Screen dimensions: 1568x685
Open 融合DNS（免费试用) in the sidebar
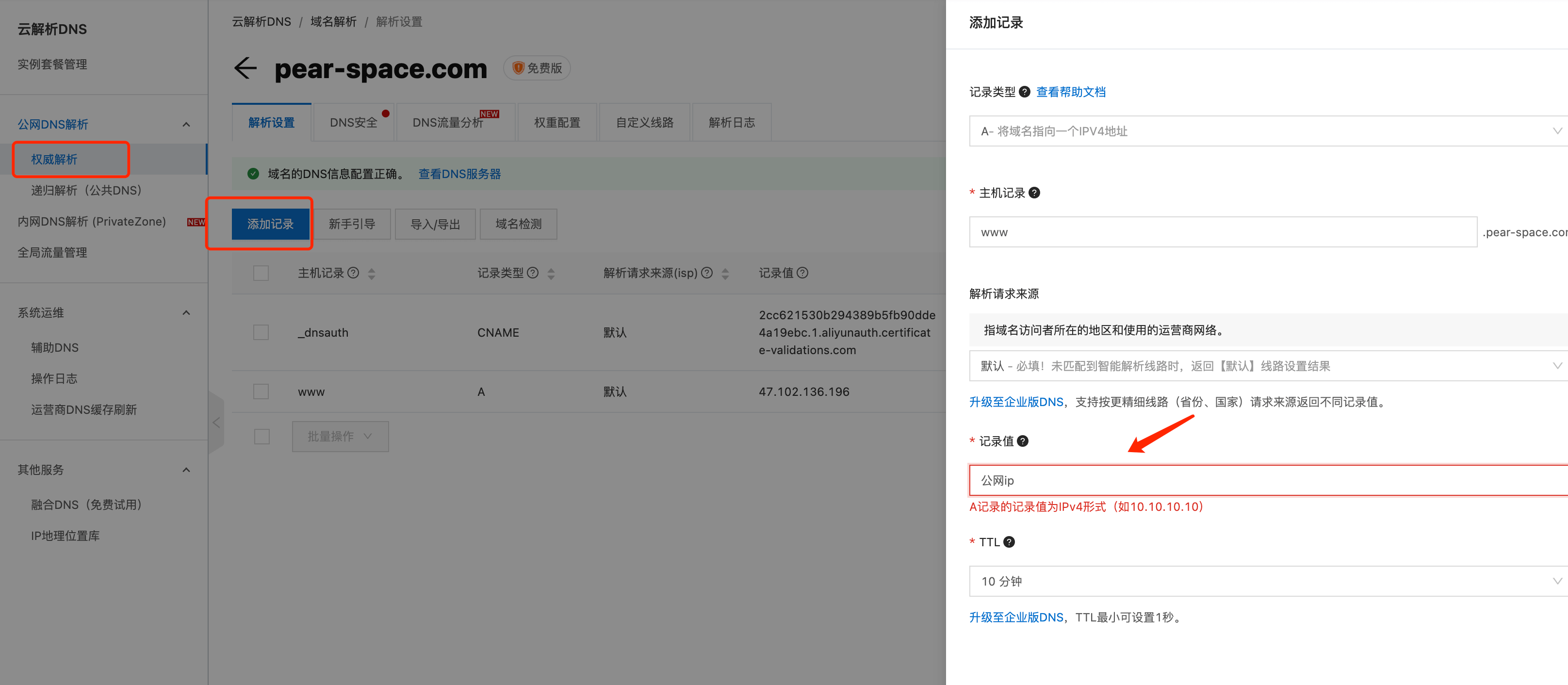[x=86, y=505]
